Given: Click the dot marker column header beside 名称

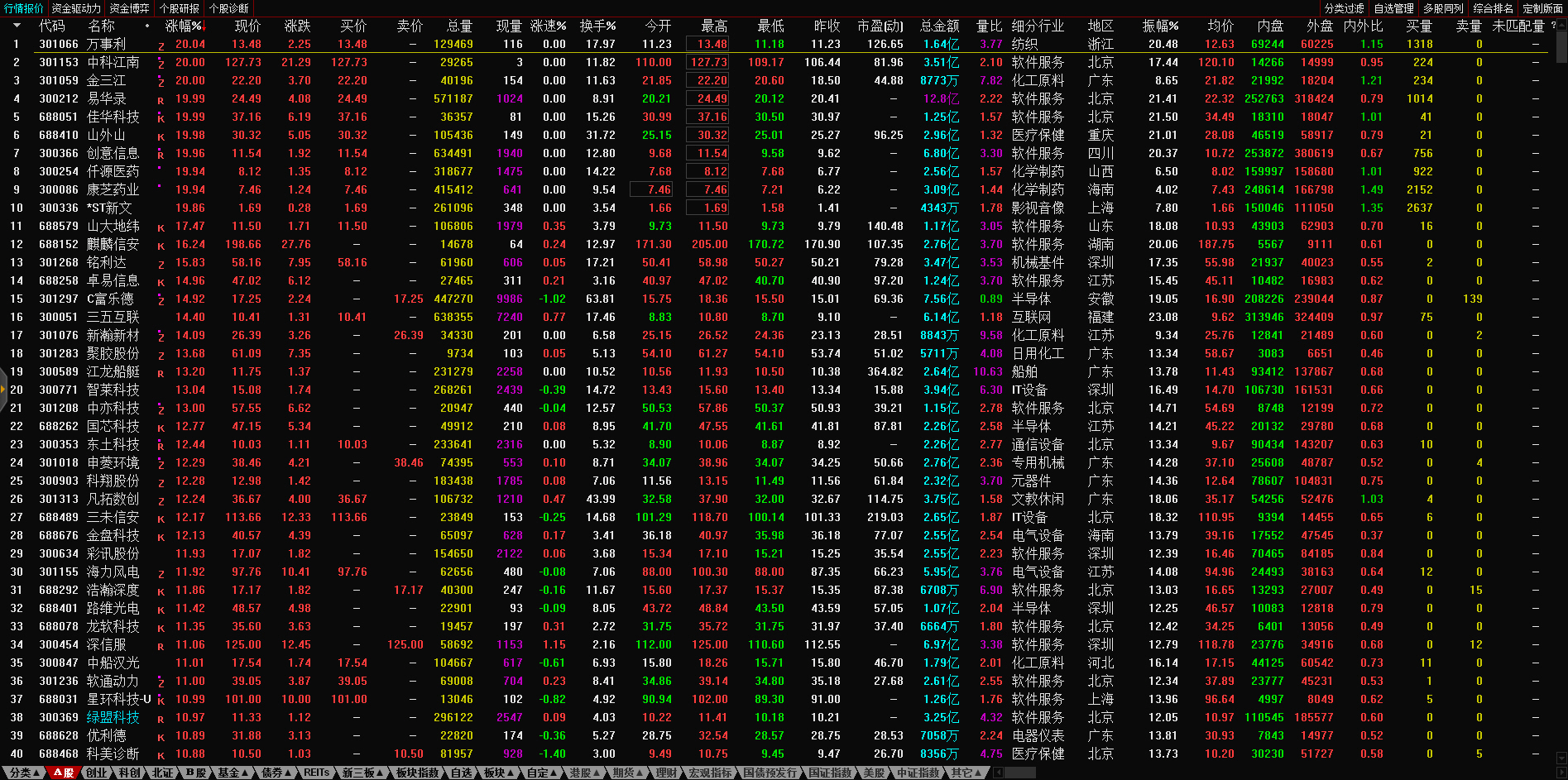Looking at the screenshot, I should [147, 26].
